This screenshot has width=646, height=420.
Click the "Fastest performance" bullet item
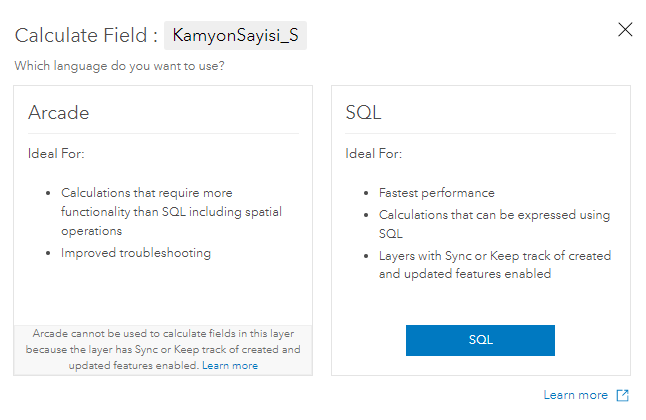[x=436, y=193]
